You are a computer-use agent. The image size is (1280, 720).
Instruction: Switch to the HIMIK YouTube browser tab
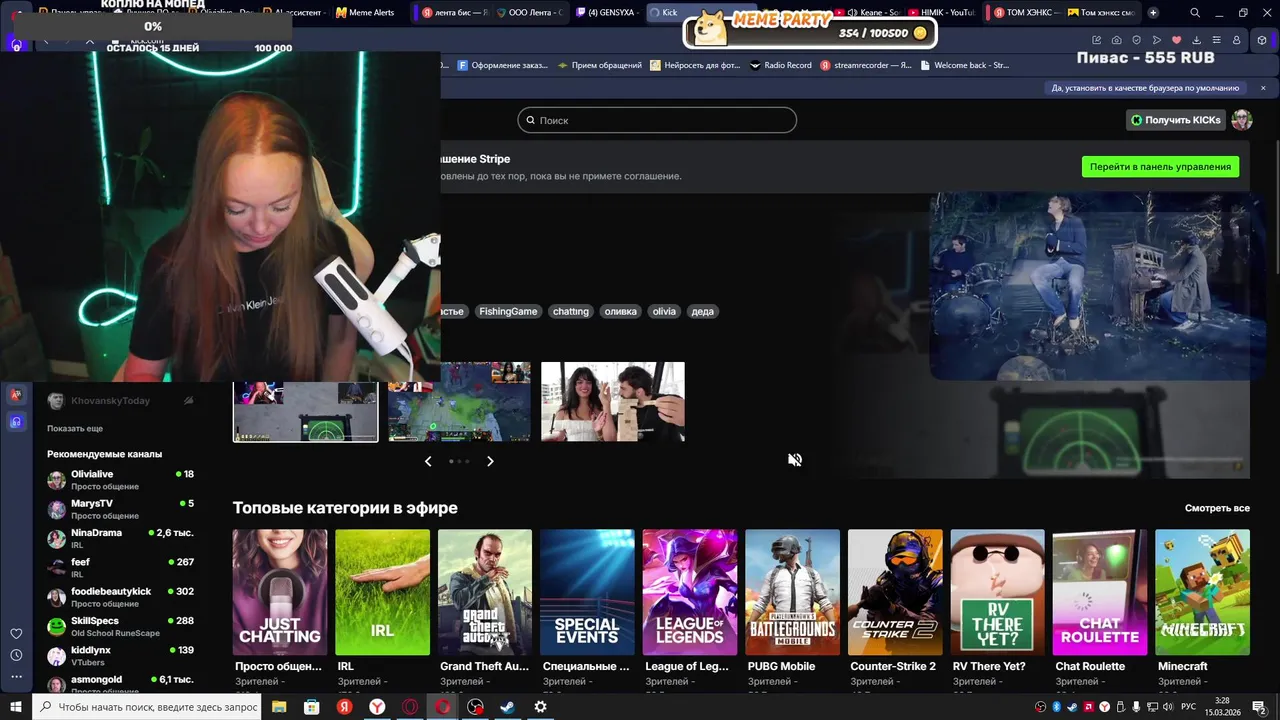[941, 13]
